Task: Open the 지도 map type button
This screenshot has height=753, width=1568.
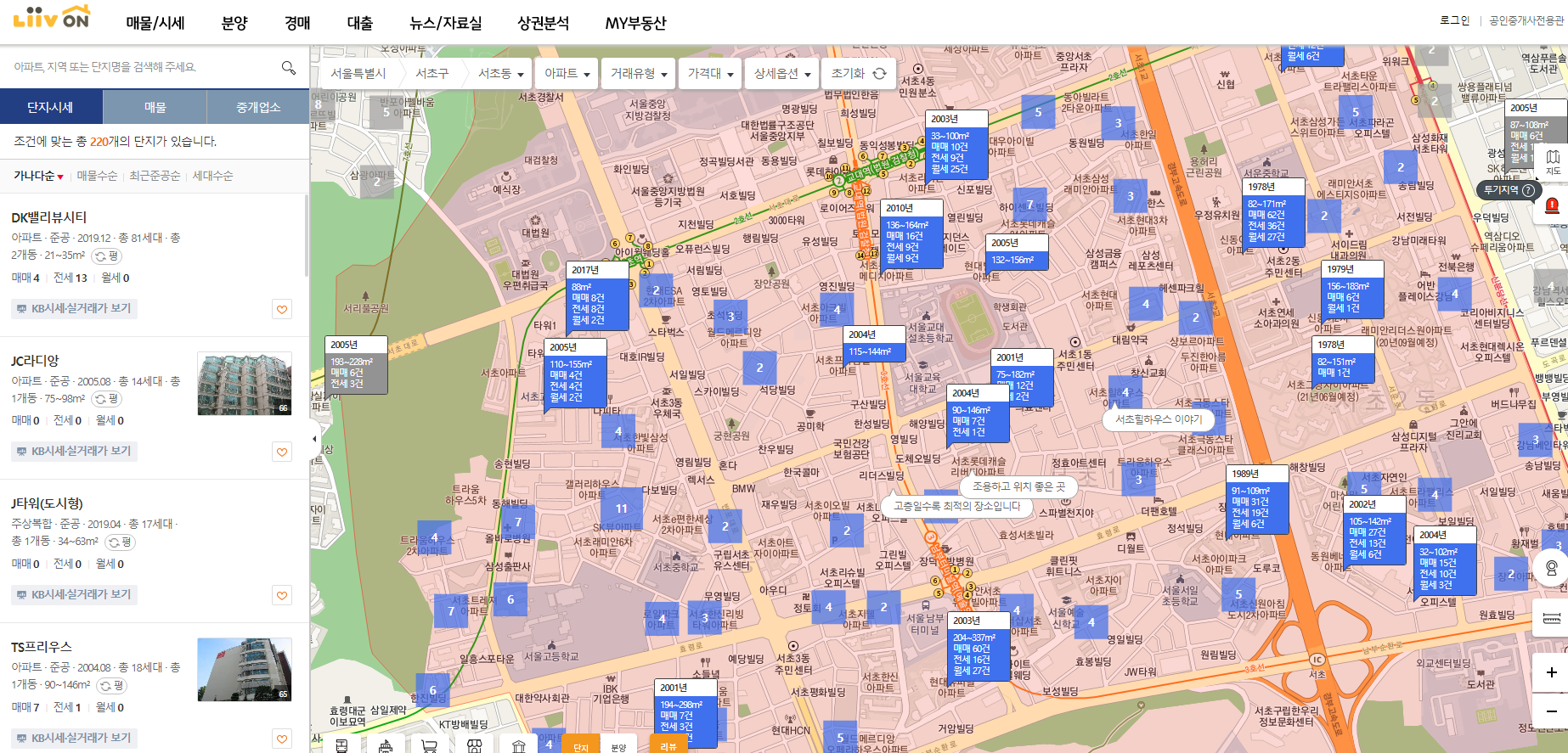Action: point(1553,161)
